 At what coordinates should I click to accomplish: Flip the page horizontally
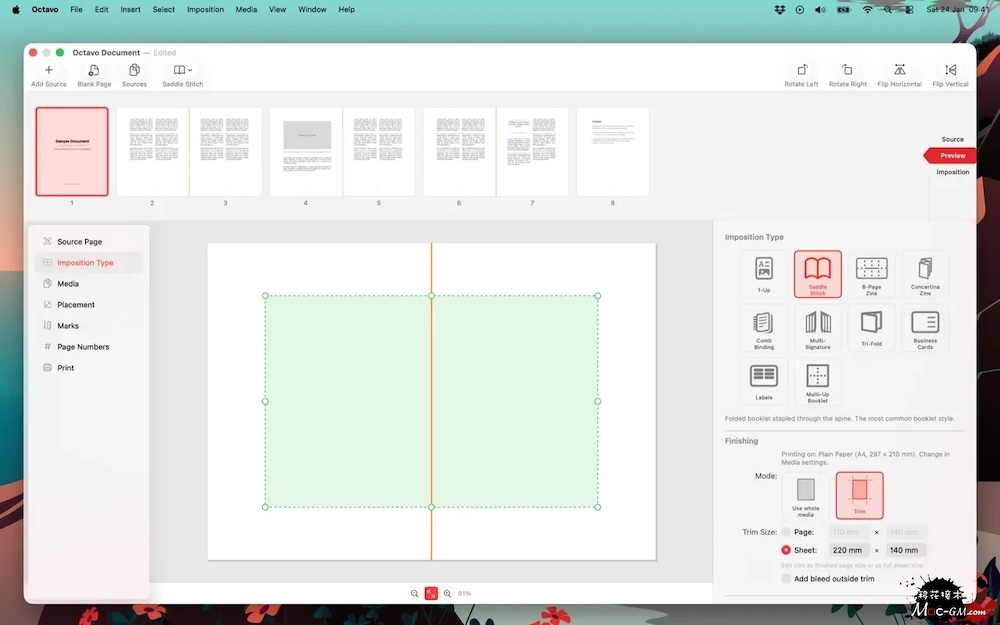click(899, 71)
